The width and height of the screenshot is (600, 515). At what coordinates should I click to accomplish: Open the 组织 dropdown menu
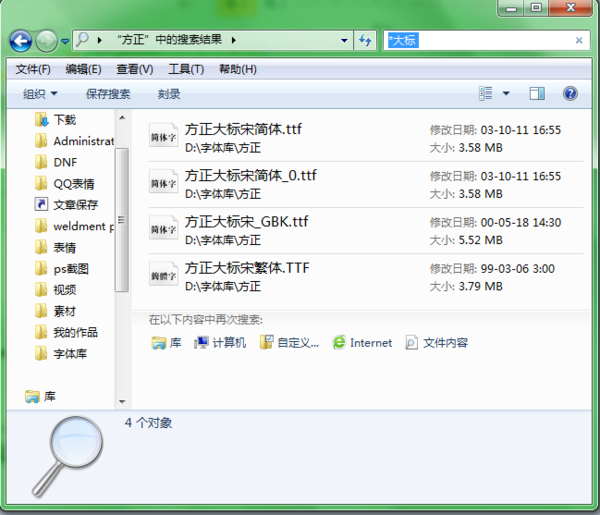[40, 94]
